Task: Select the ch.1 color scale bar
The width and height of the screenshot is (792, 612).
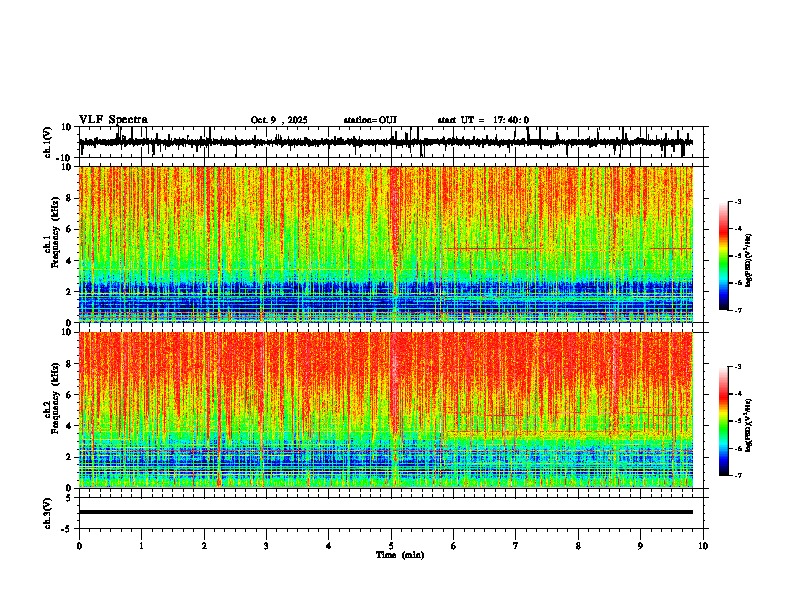Action: tap(723, 256)
